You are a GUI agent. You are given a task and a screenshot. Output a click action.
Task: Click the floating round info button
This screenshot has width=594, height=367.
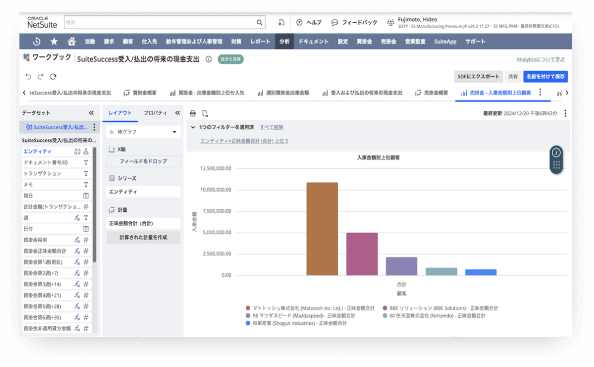click(x=556, y=153)
